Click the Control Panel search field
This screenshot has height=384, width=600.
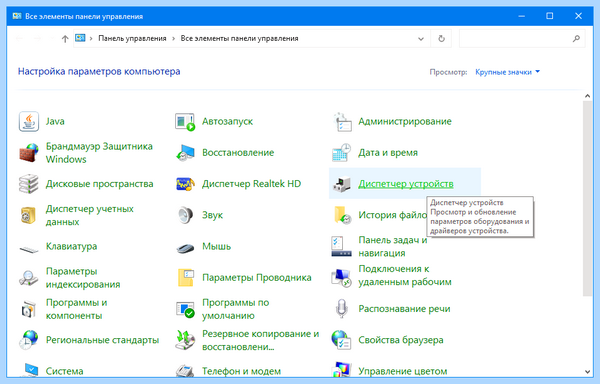click(522, 39)
